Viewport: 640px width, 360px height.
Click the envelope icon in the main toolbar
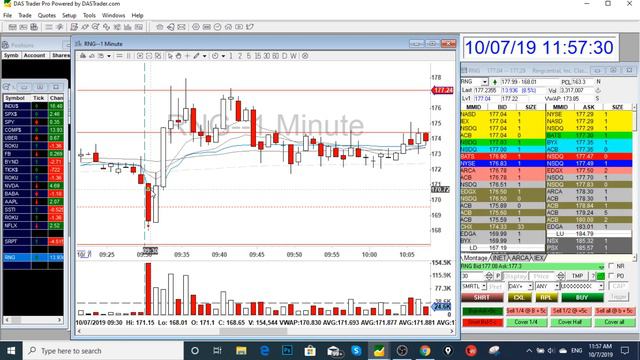(181, 27)
